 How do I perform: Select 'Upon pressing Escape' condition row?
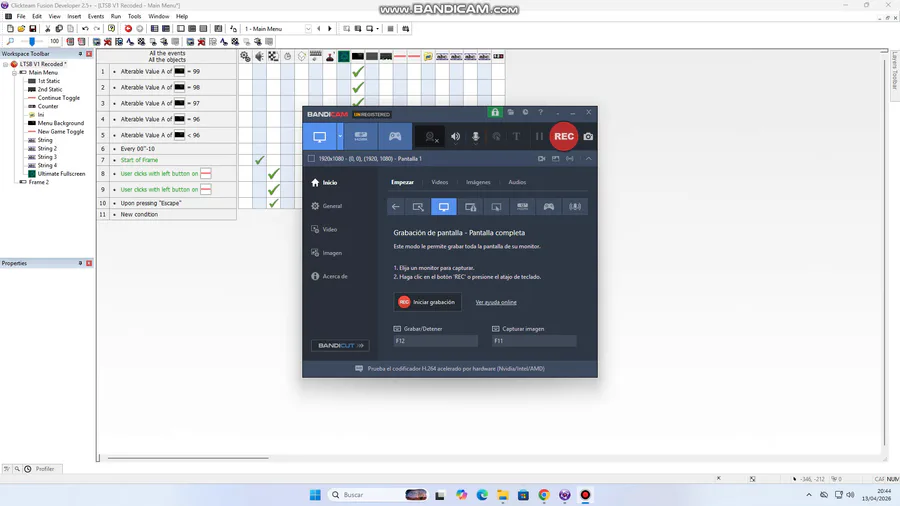click(x=173, y=203)
